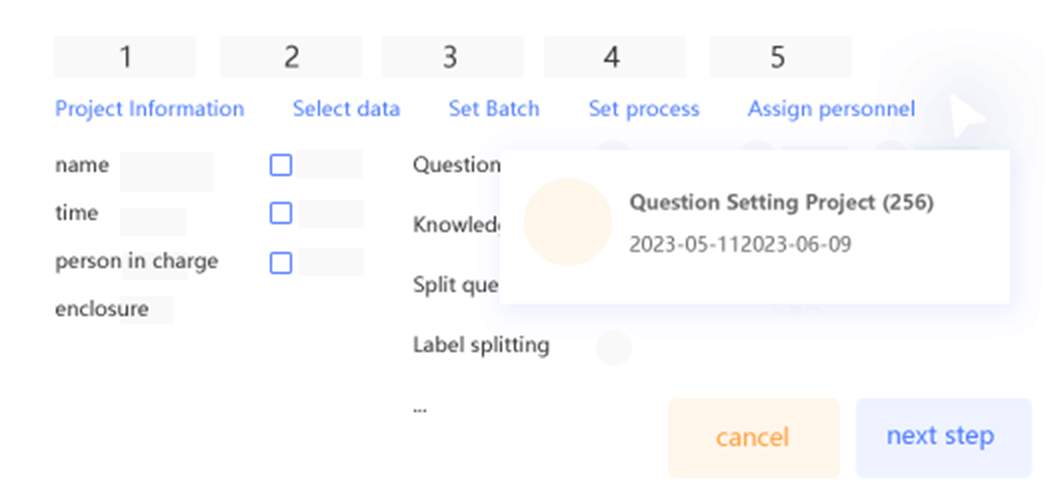The image size is (1046, 494).
Task: Select step 1 number box
Action: [125, 57]
